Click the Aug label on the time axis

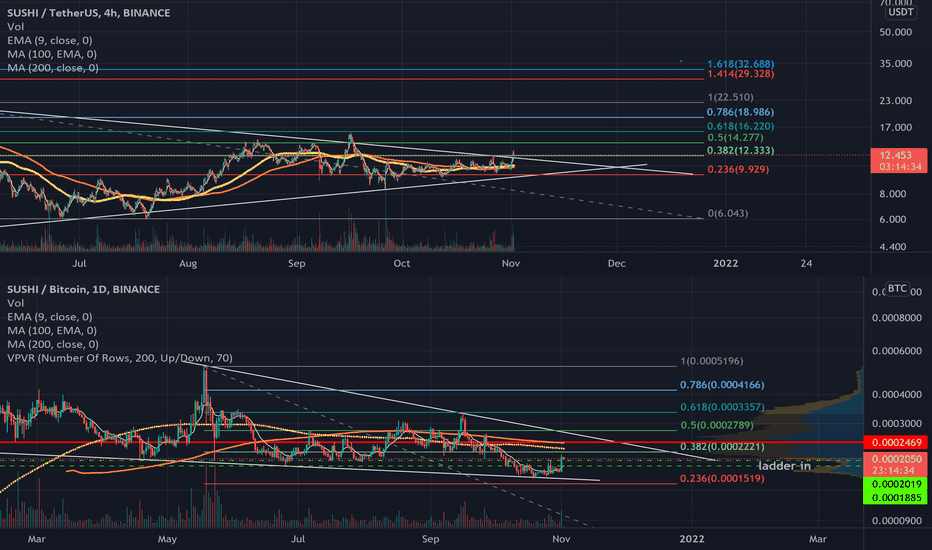coord(188,263)
